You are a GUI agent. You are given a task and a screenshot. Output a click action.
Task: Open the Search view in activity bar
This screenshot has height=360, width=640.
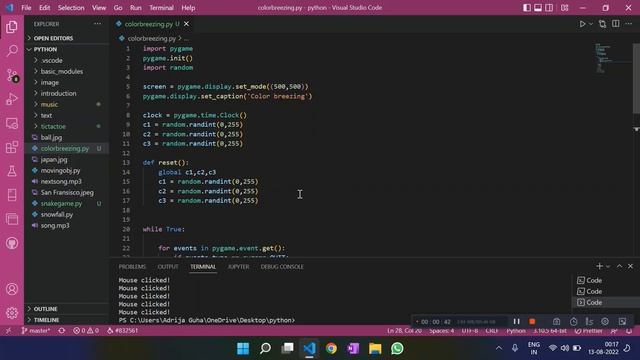(x=12, y=51)
